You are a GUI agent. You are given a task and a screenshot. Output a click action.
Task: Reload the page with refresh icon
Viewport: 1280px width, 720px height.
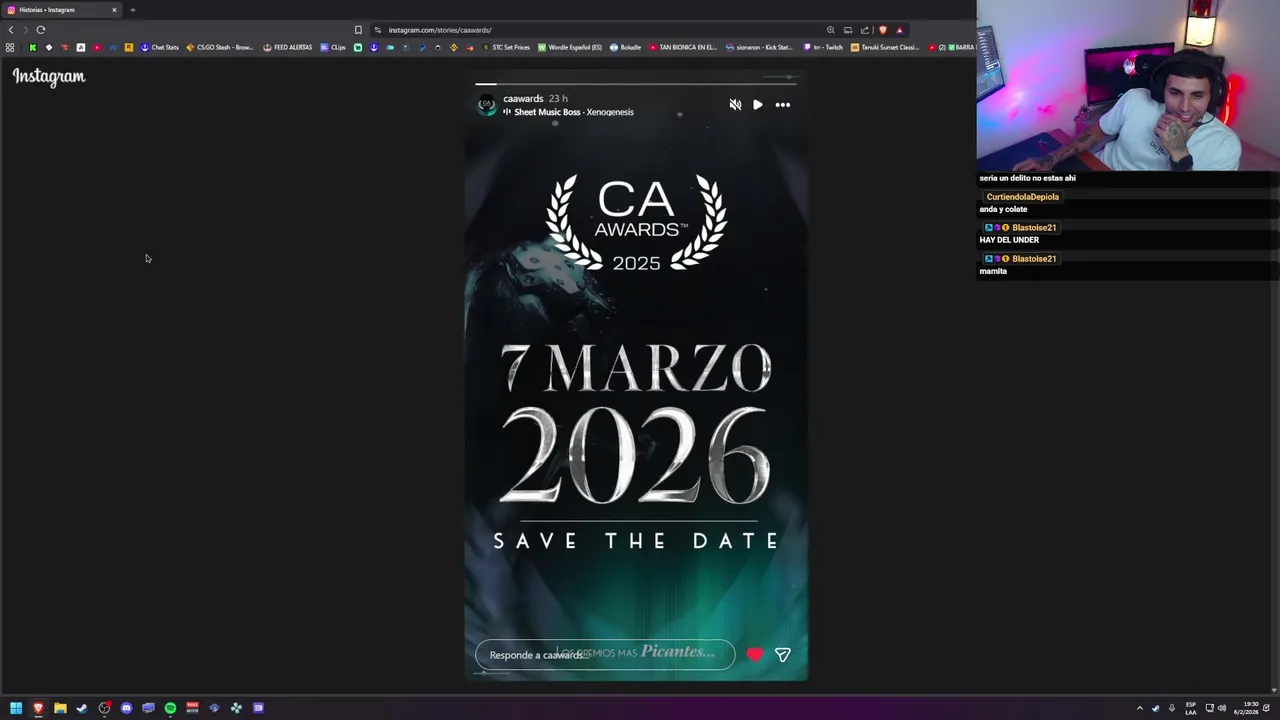point(40,30)
